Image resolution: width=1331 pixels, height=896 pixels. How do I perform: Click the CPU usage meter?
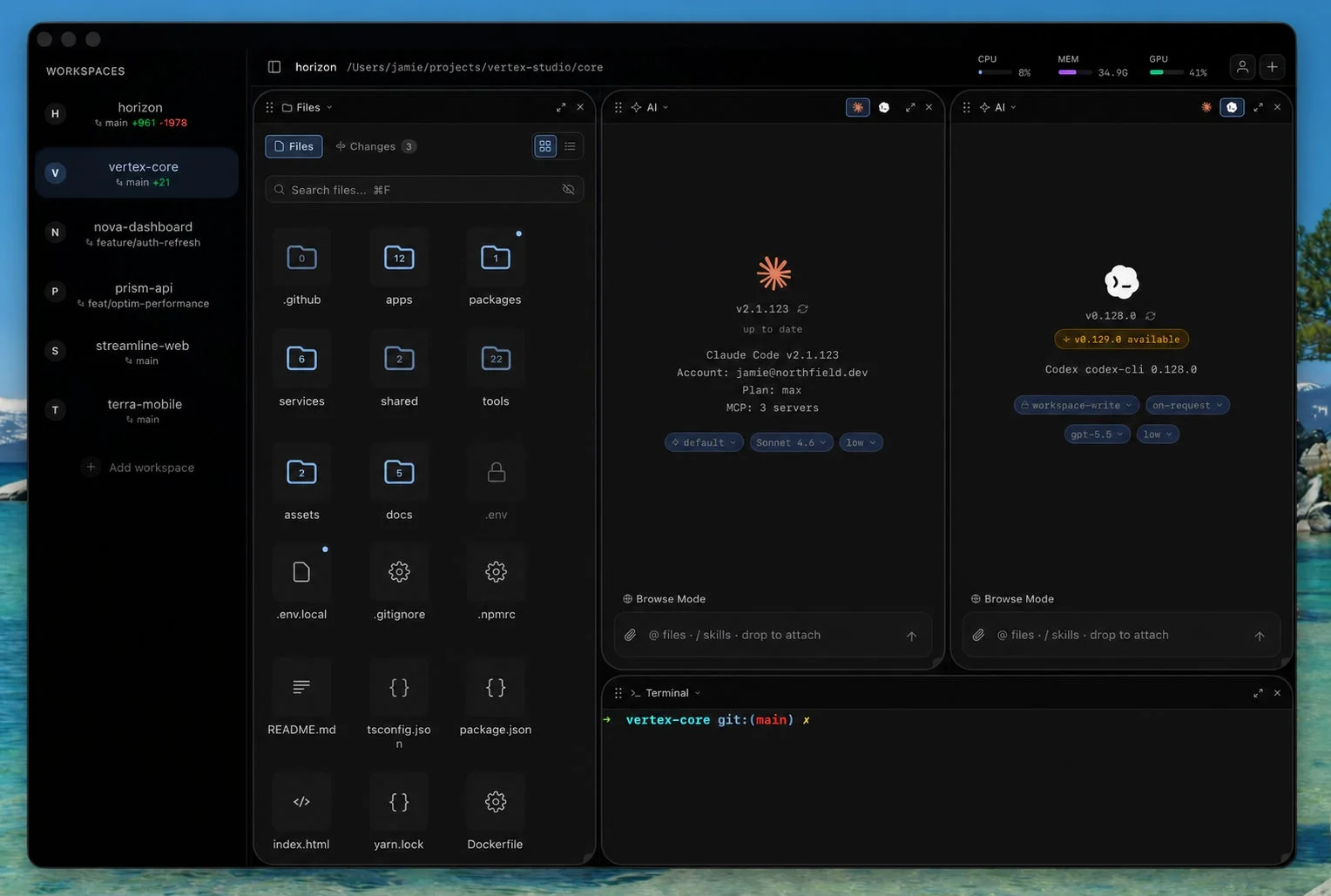[x=1004, y=66]
